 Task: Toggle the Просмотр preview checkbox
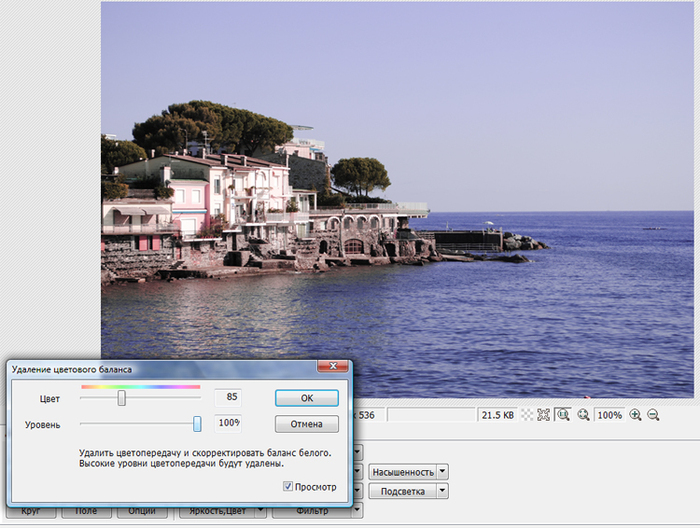coord(288,486)
